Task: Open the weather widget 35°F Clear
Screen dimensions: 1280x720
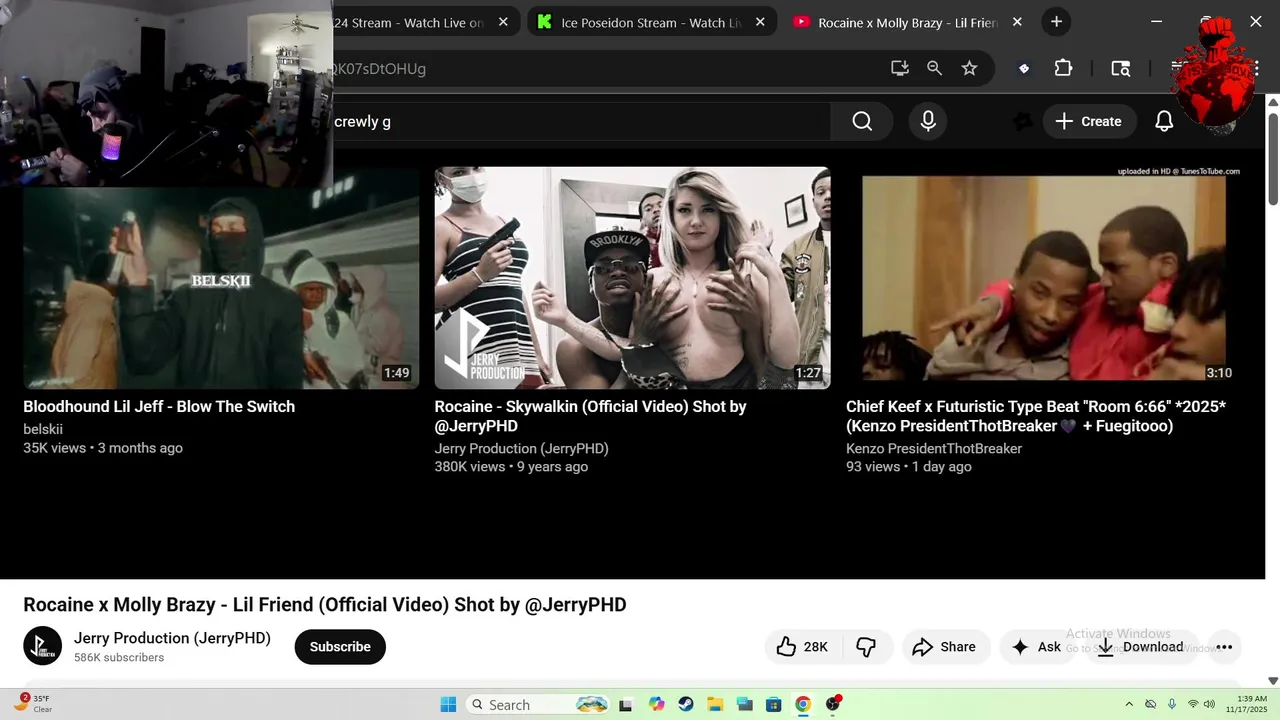Action: (33, 704)
